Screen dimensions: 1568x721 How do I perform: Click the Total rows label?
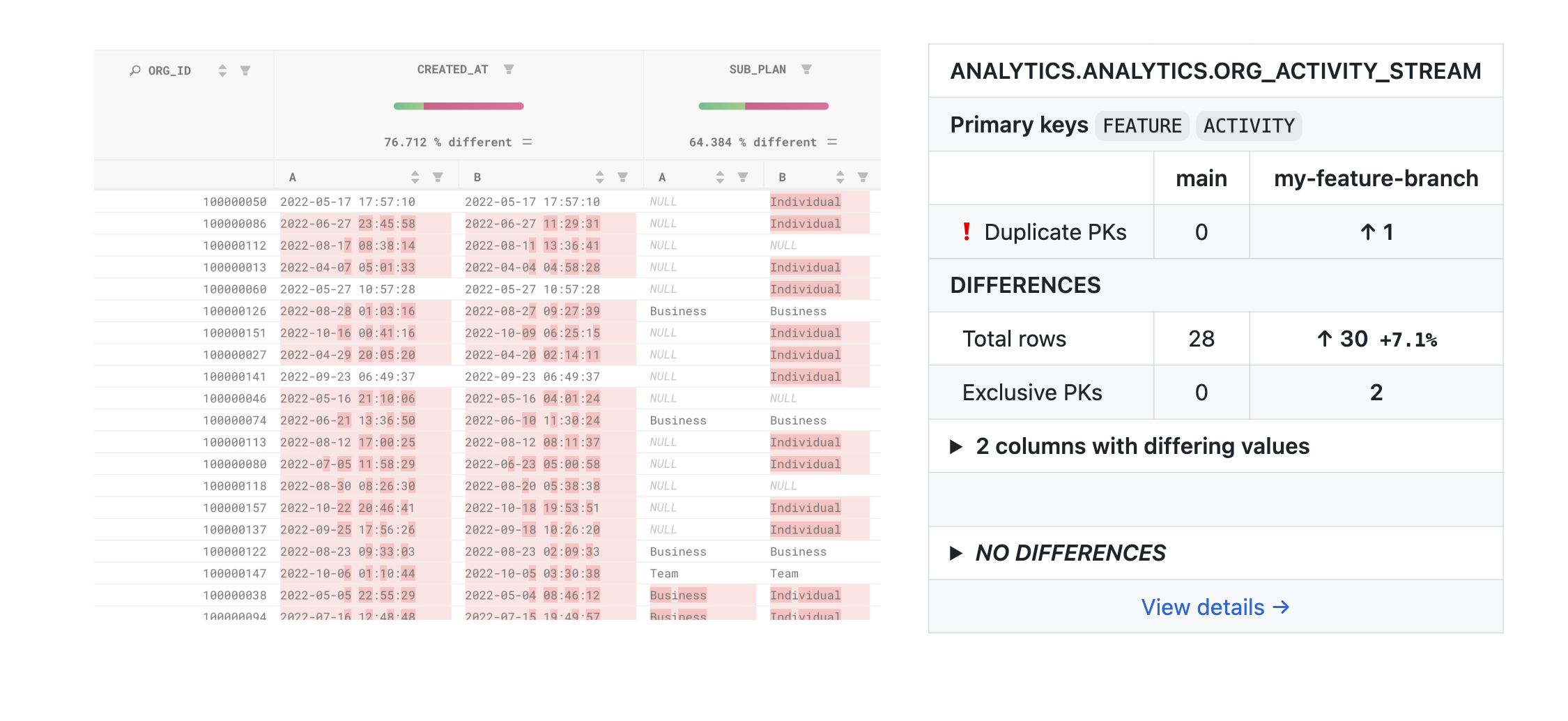point(1014,339)
